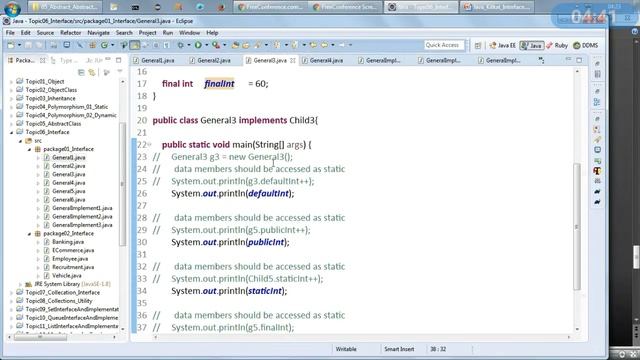Select Topic08_Collections_Utility project
The height and width of the screenshot is (360, 640).
pyautogui.click(x=59, y=301)
